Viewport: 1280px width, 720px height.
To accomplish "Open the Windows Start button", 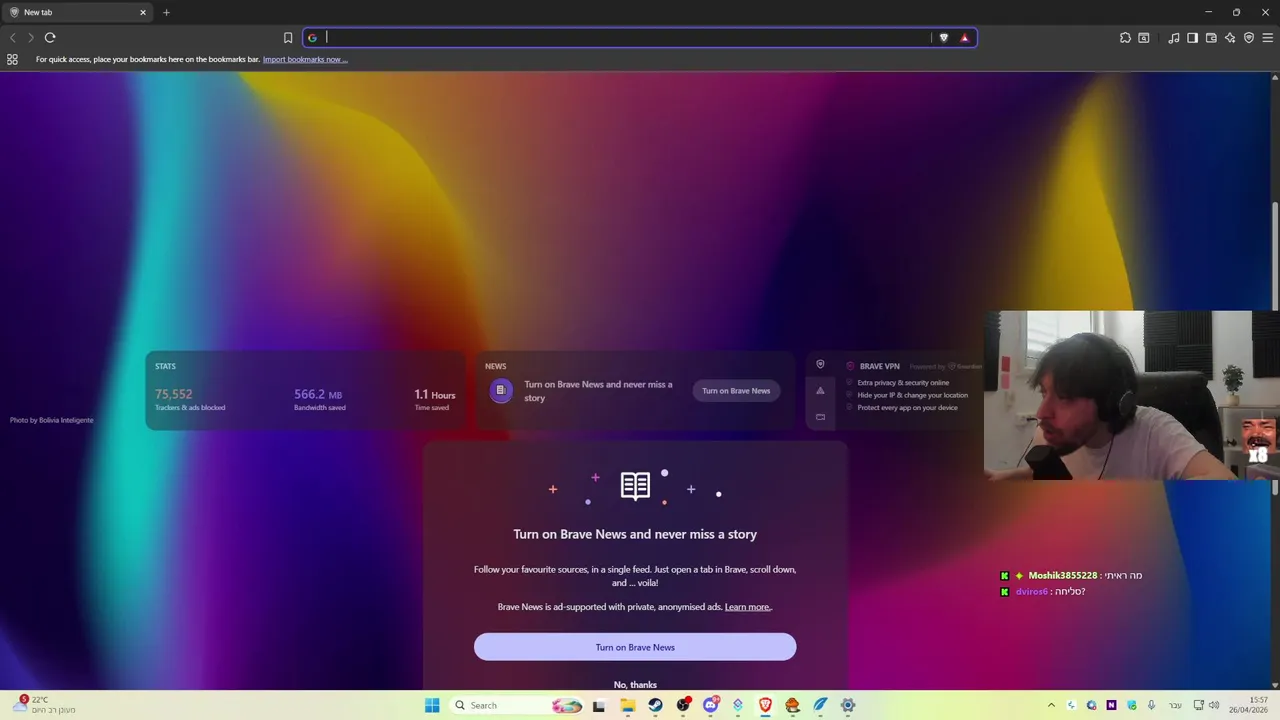I will pos(432,705).
